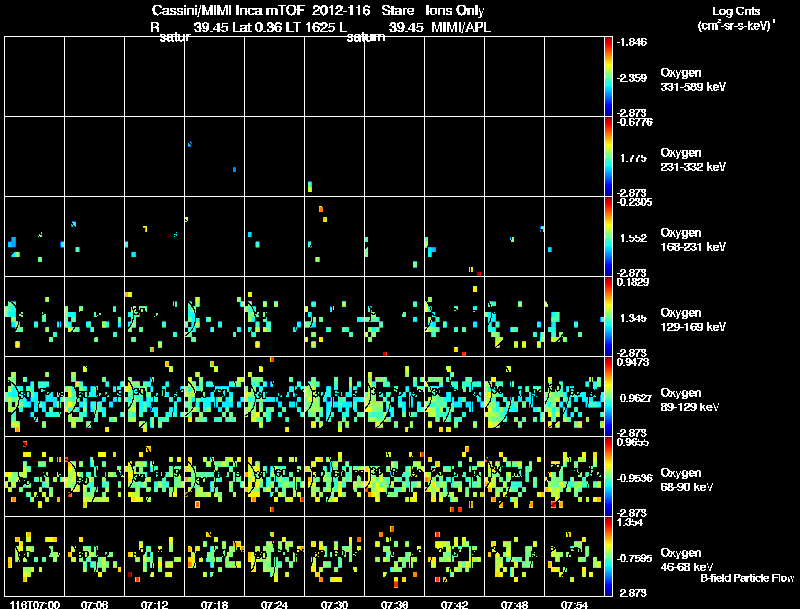Click the 'Oxygen 129-169 keV' row label
The image size is (800, 609).
click(693, 320)
